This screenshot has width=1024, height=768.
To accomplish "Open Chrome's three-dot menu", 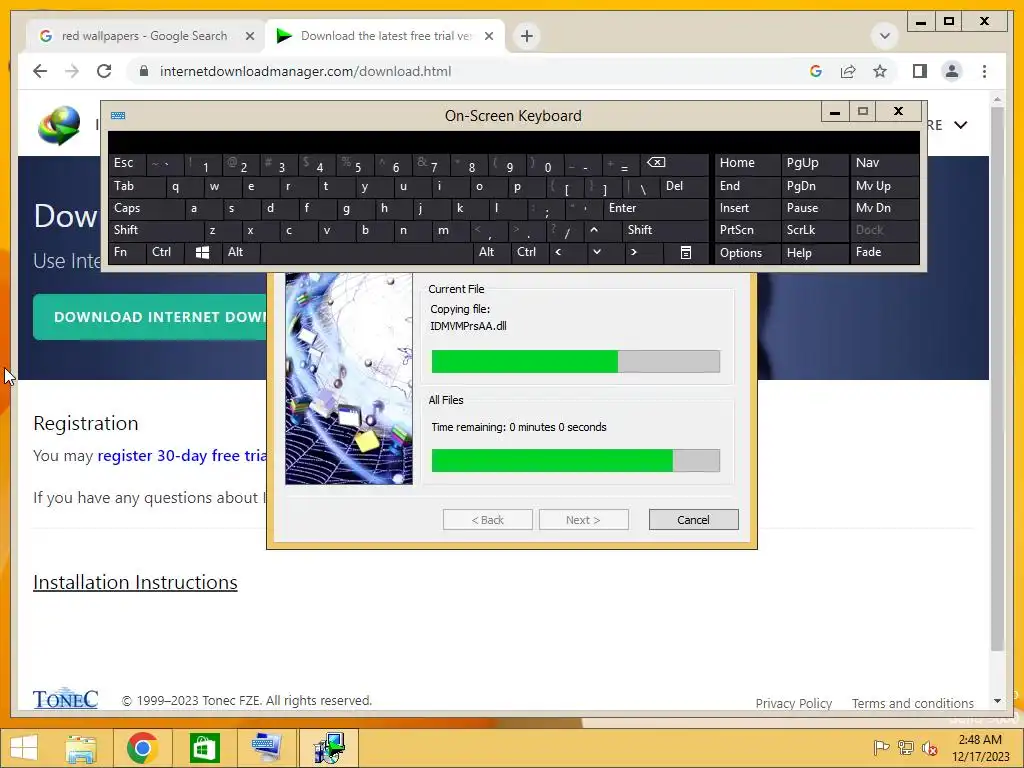I will (x=984, y=71).
